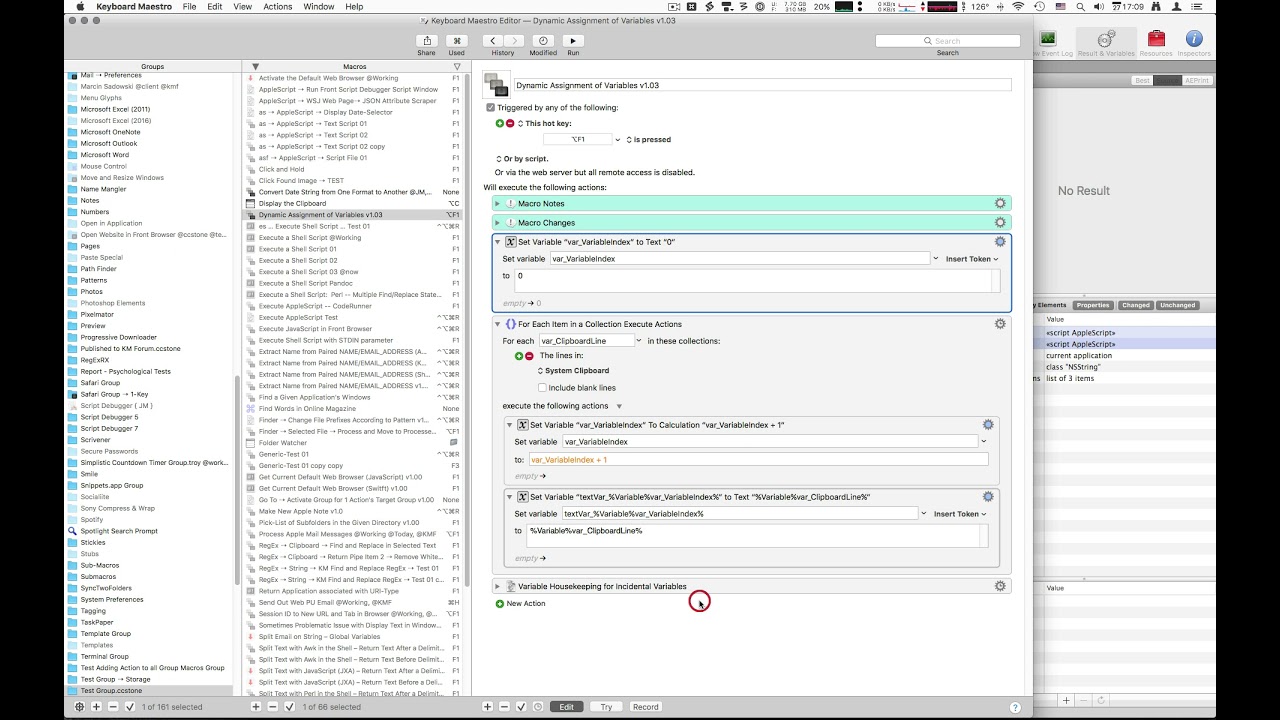
Task: Click the Modified clock toolbar icon
Action: point(543,41)
